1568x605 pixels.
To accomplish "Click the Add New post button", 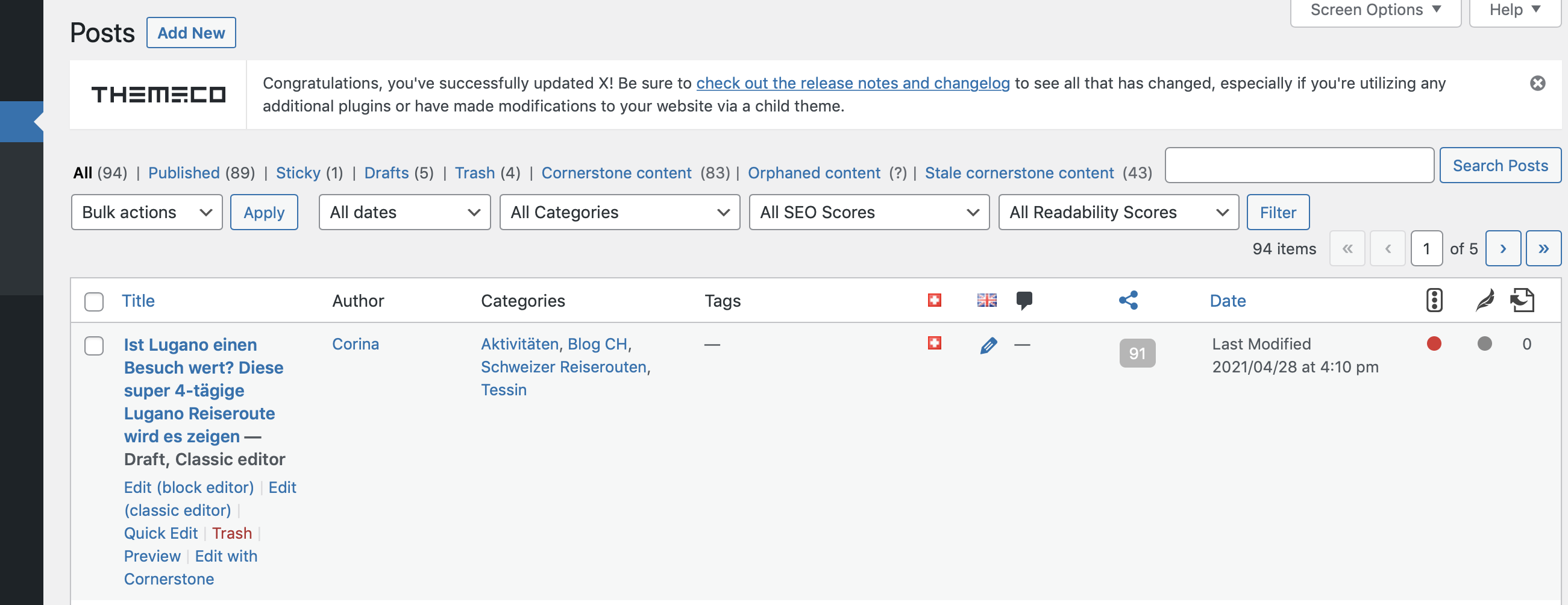I will coord(190,33).
